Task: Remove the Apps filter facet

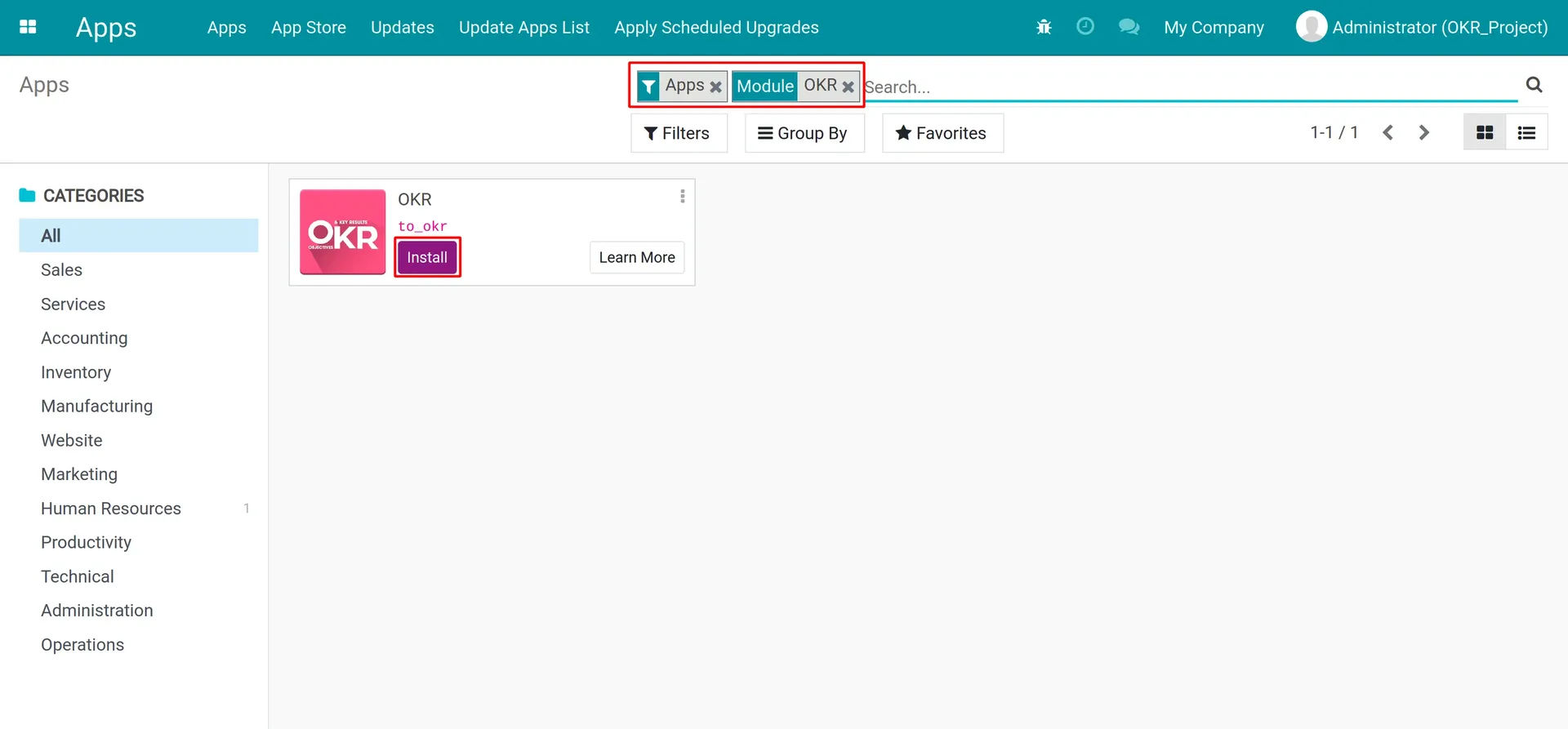Action: pos(715,87)
